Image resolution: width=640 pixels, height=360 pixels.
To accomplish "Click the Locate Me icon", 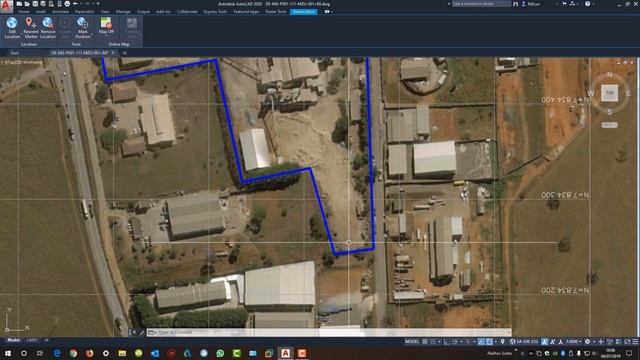I will point(65,23).
